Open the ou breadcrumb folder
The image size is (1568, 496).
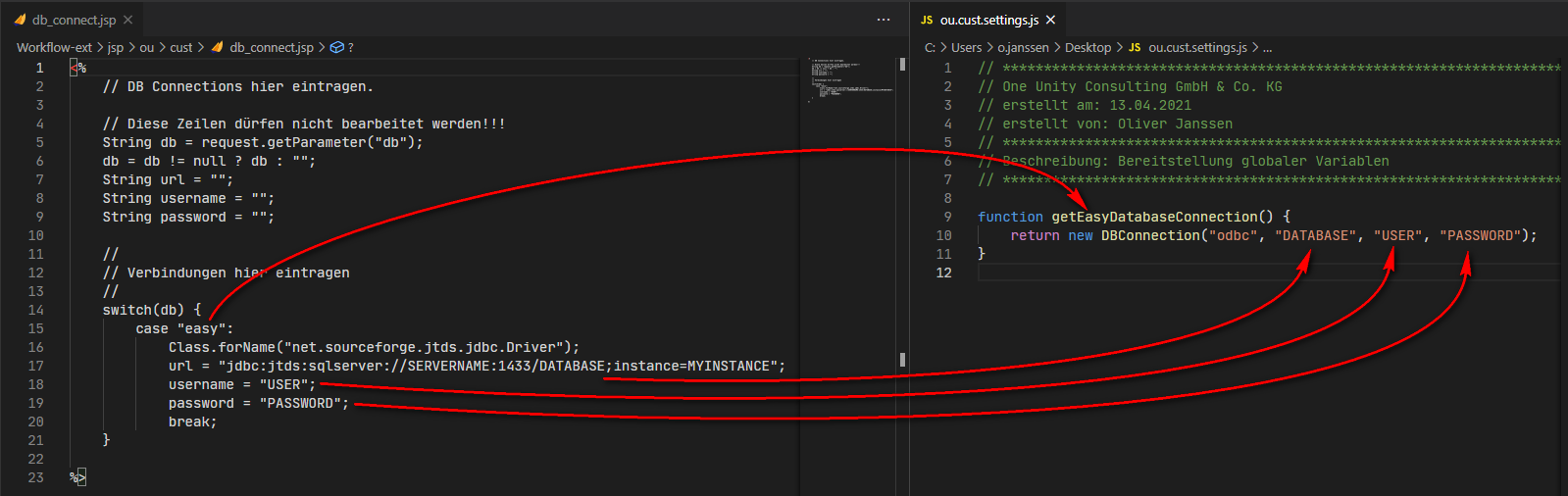[x=147, y=47]
